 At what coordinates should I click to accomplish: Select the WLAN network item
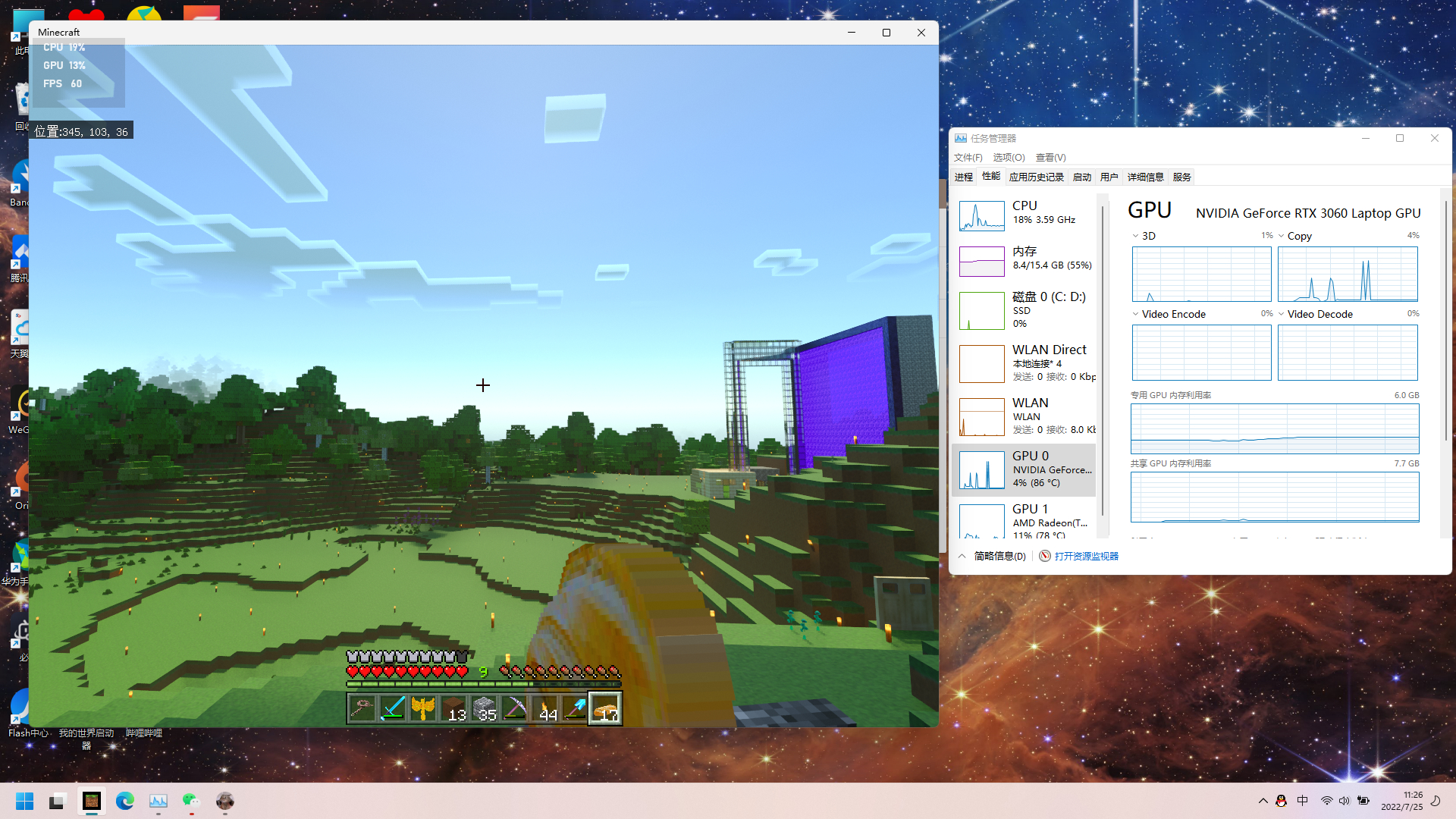coord(1024,417)
